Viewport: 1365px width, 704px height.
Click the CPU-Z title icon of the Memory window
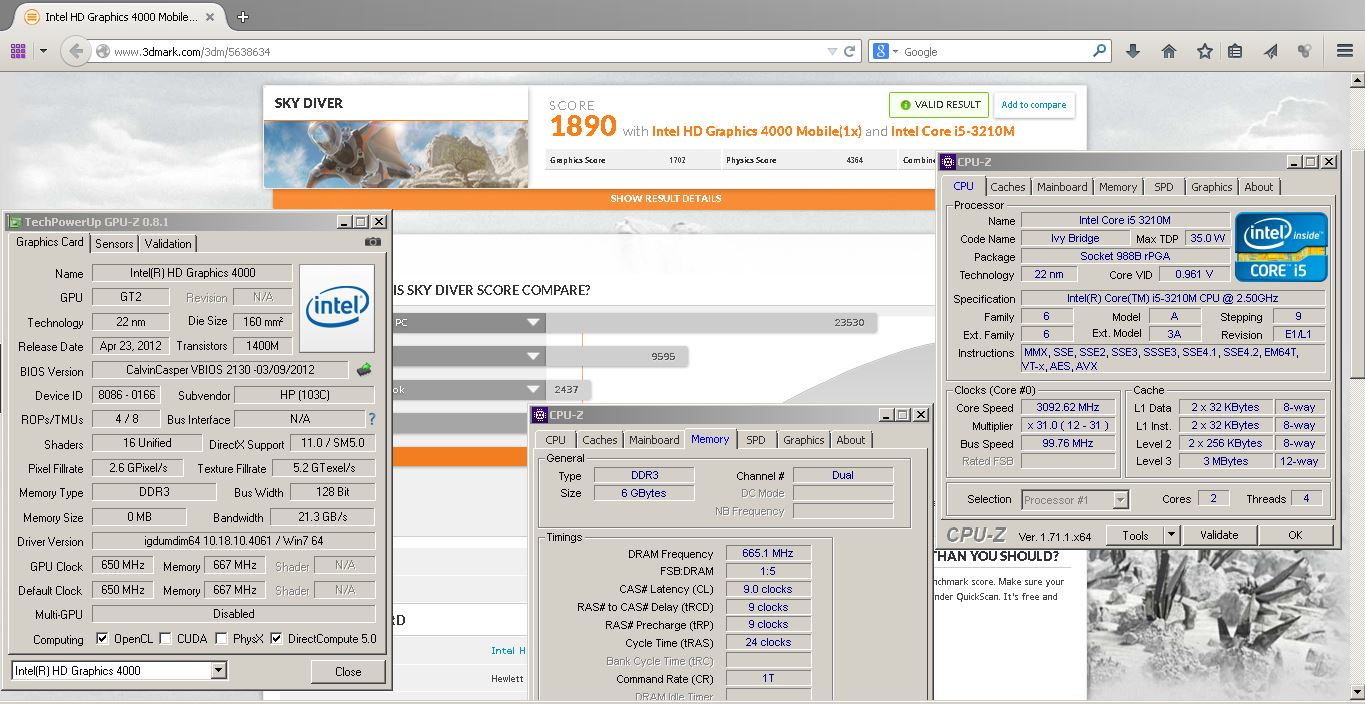tap(540, 414)
